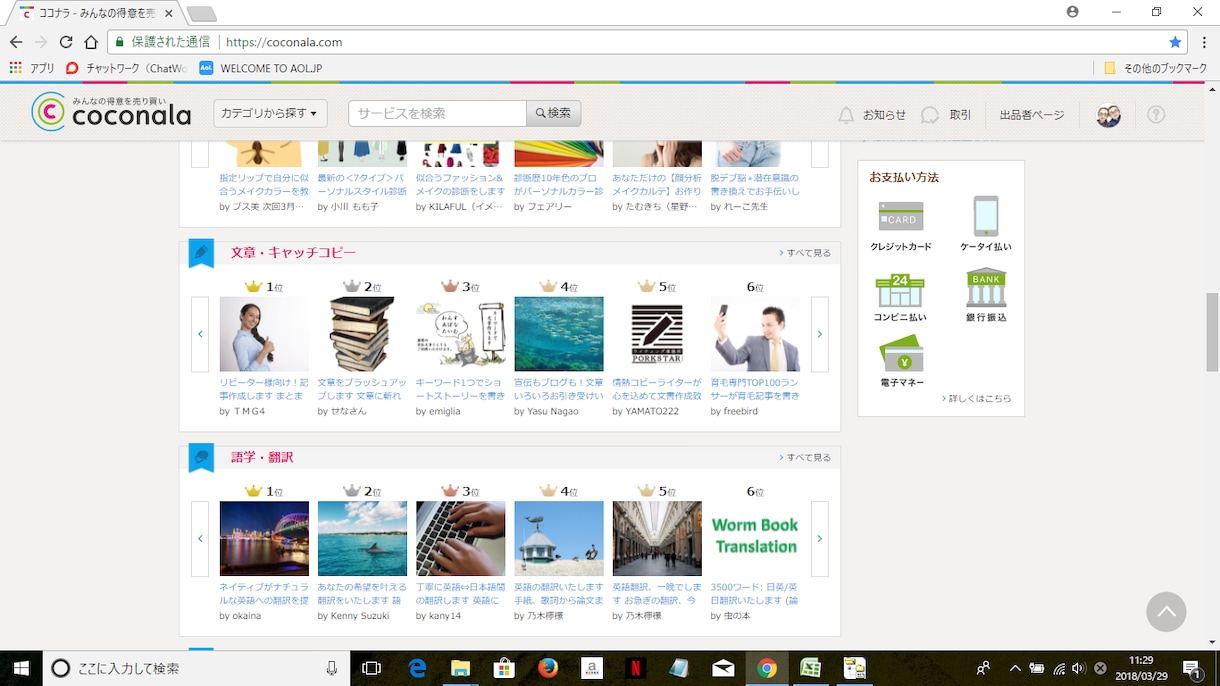Open the 出品者ページ menu item

click(x=1032, y=115)
